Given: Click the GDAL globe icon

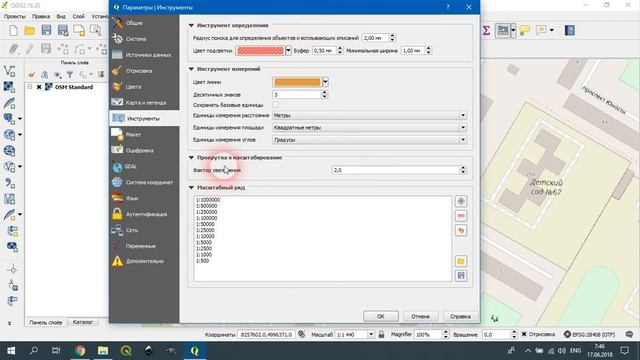Looking at the screenshot, I should 117,167.
